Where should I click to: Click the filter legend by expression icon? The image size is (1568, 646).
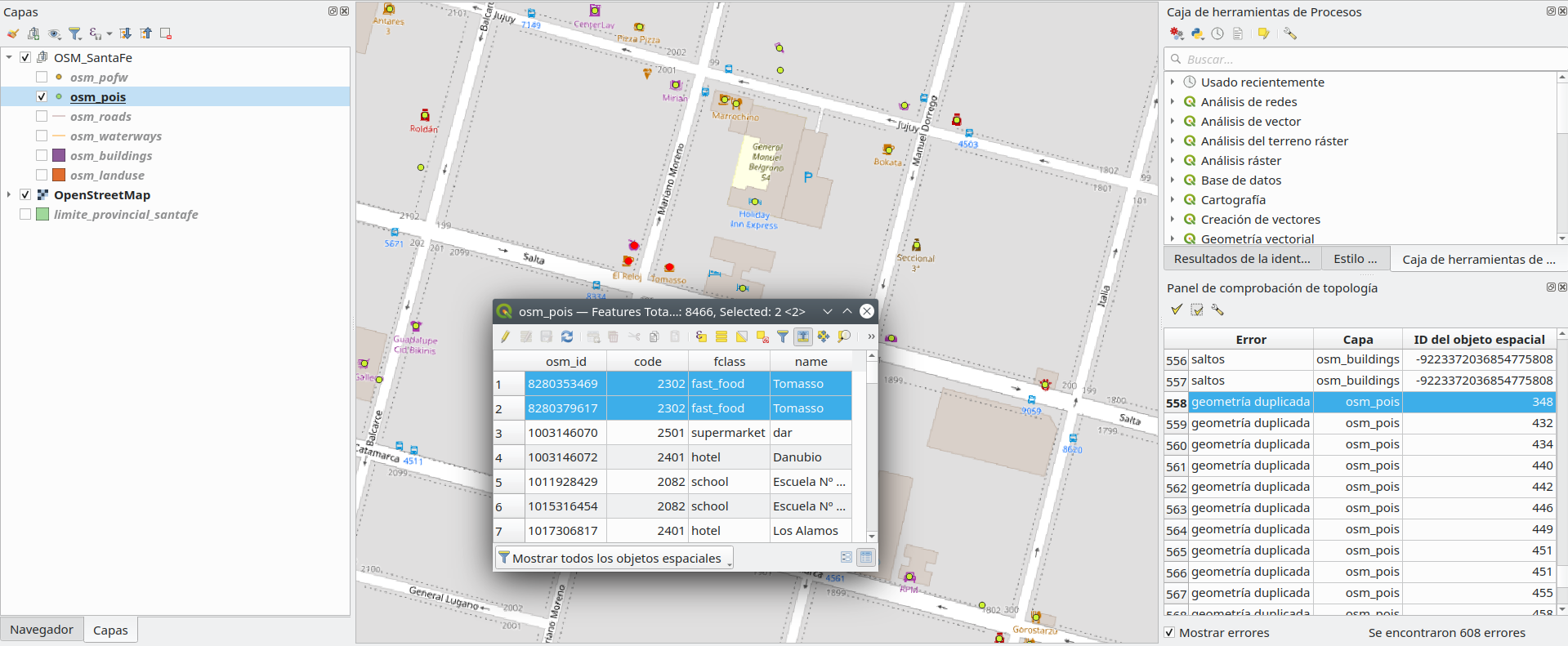tap(96, 33)
